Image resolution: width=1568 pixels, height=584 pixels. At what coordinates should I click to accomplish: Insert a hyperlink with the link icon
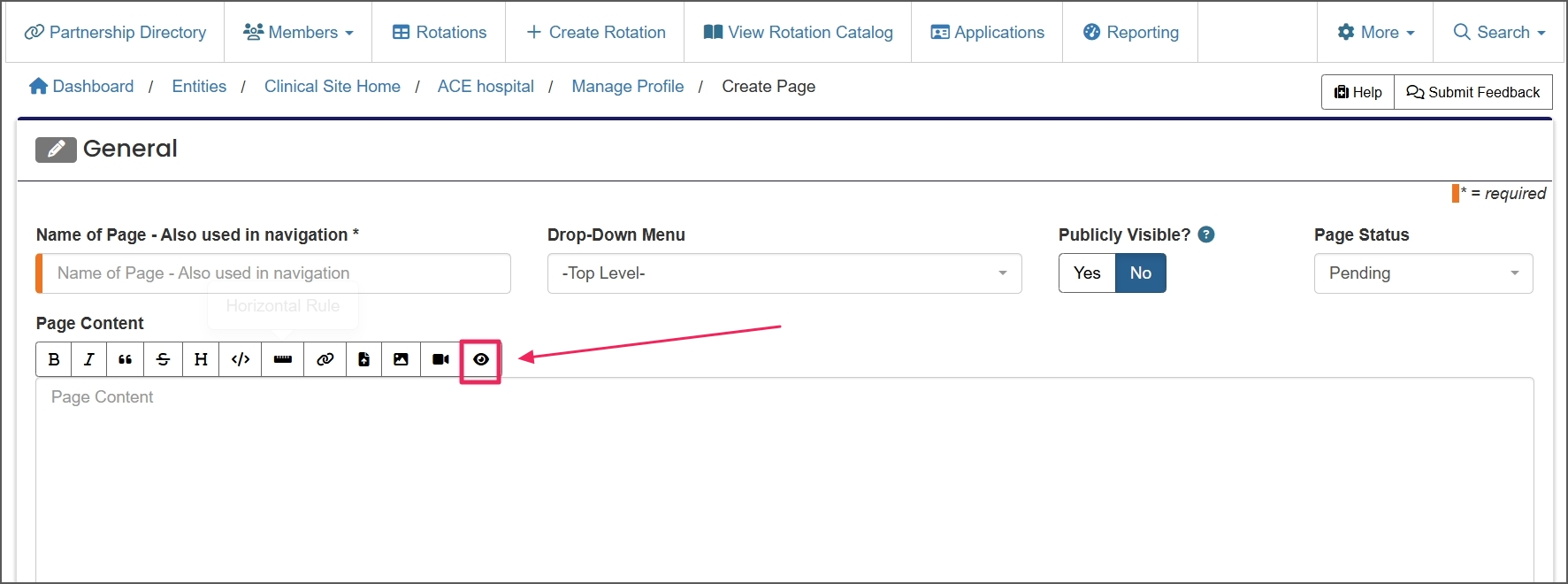click(x=325, y=359)
